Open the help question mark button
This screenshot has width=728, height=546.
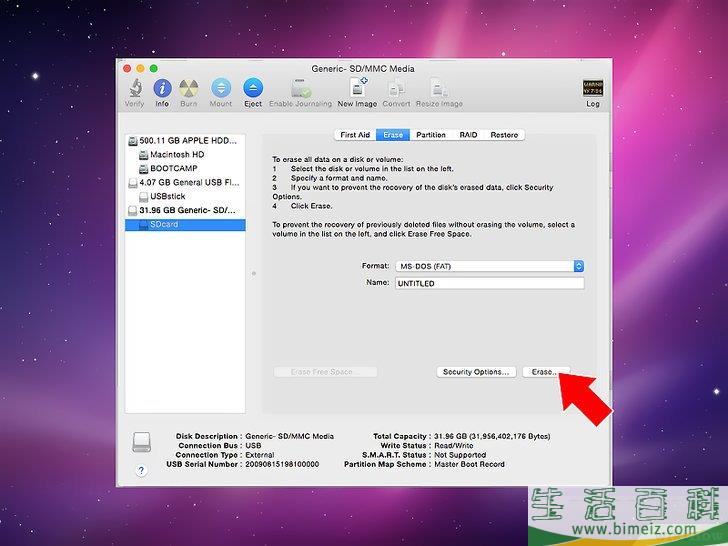pos(142,470)
